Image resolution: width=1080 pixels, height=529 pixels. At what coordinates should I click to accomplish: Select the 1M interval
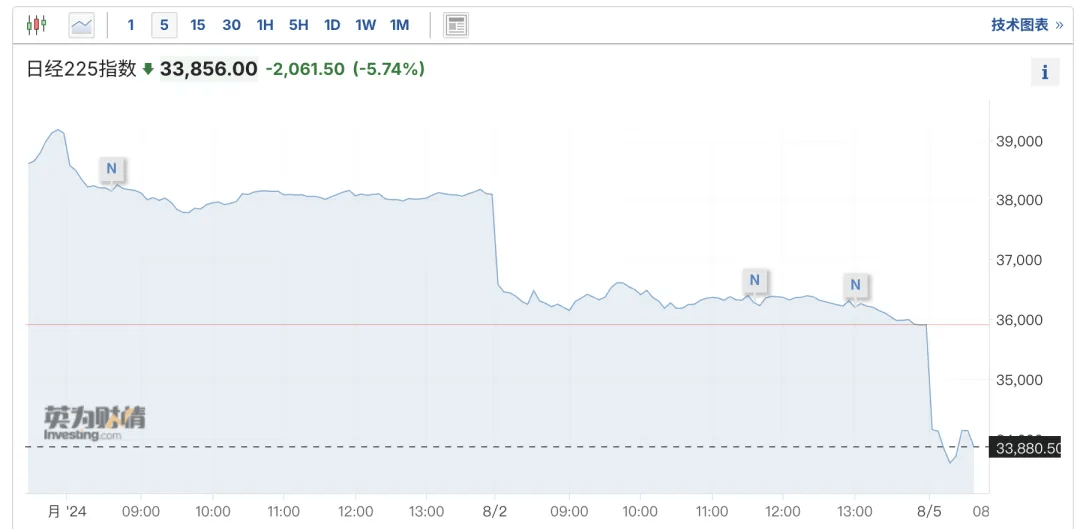399,25
